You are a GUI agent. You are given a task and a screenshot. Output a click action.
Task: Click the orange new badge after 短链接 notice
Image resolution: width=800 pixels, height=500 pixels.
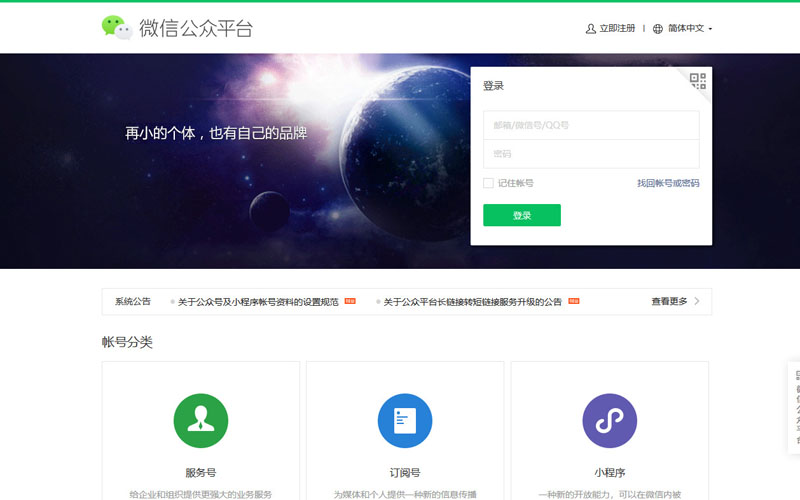pyautogui.click(x=573, y=301)
